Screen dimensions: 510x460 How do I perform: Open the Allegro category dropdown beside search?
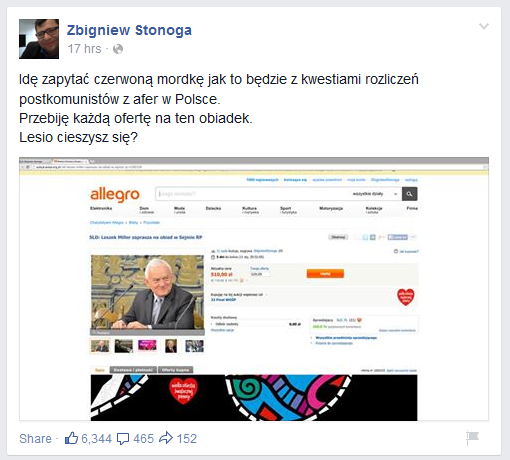pyautogui.click(x=375, y=194)
